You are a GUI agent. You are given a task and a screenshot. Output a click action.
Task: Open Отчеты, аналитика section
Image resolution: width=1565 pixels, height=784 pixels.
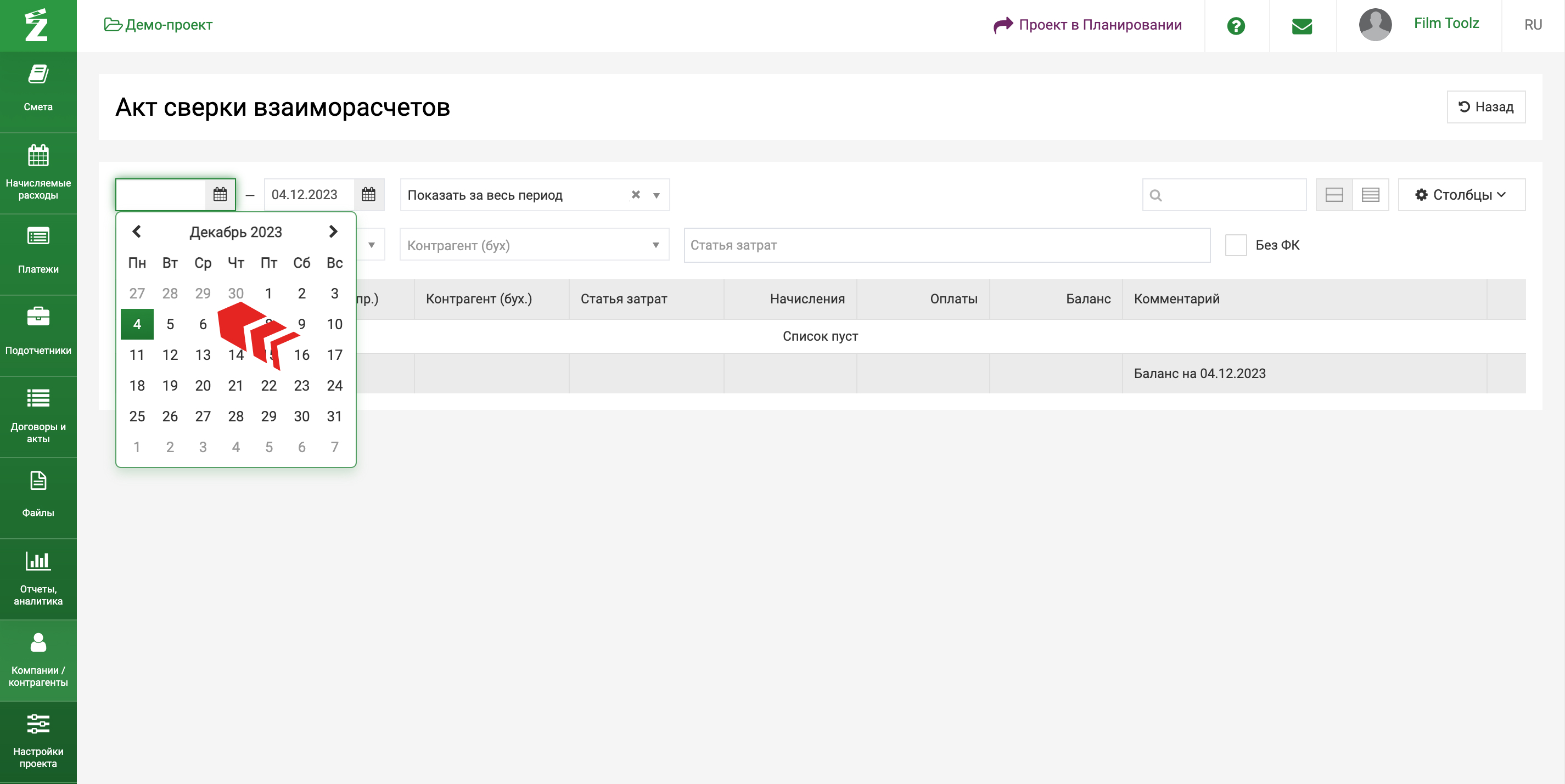point(38,579)
